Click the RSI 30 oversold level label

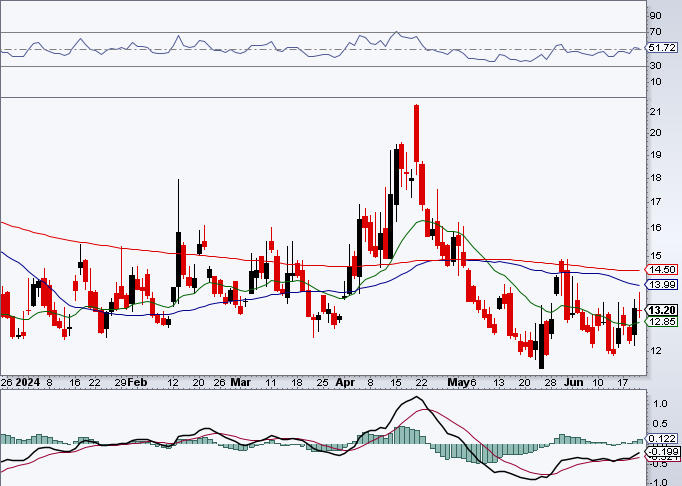pyautogui.click(x=655, y=66)
